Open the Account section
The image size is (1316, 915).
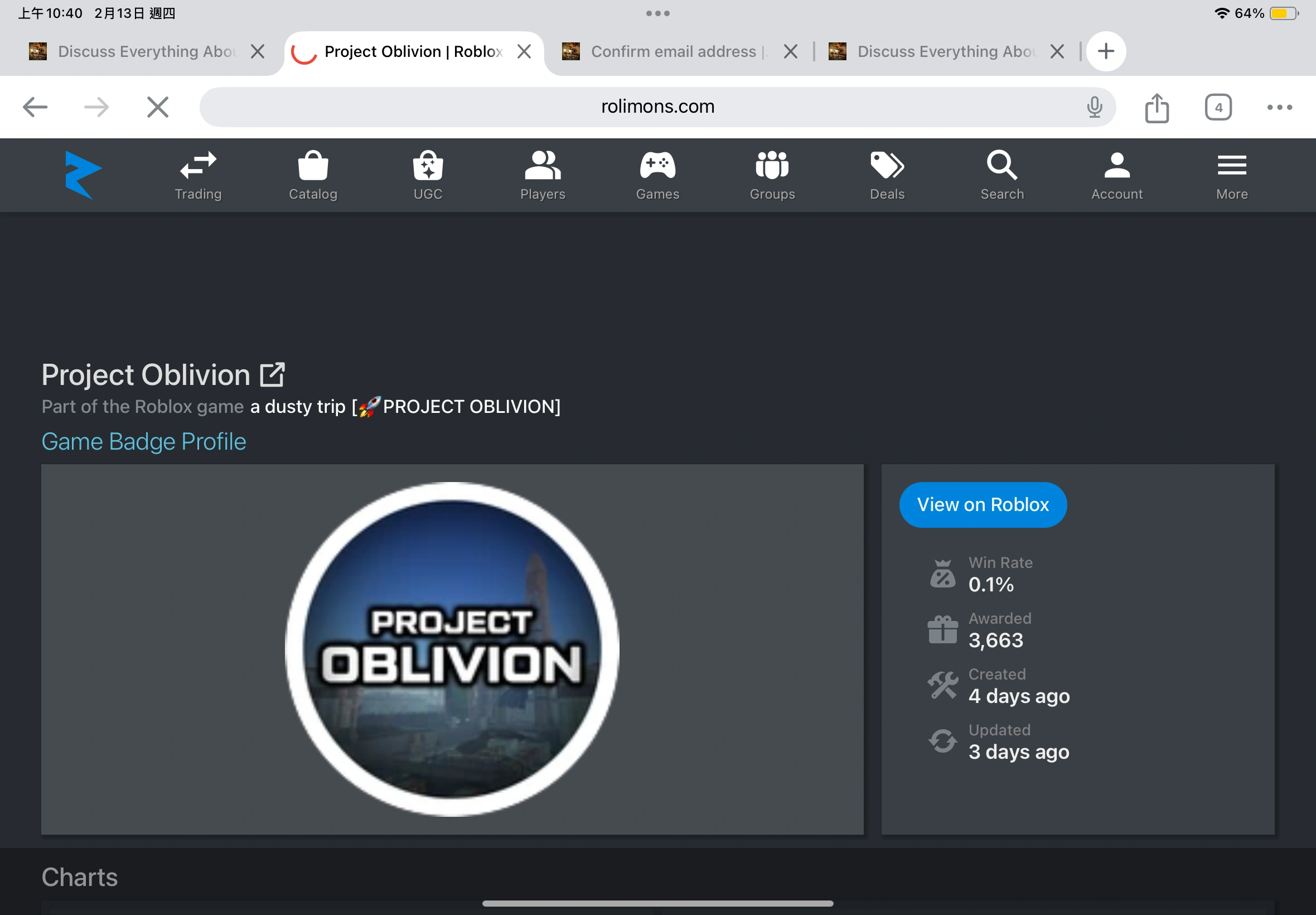(x=1116, y=175)
